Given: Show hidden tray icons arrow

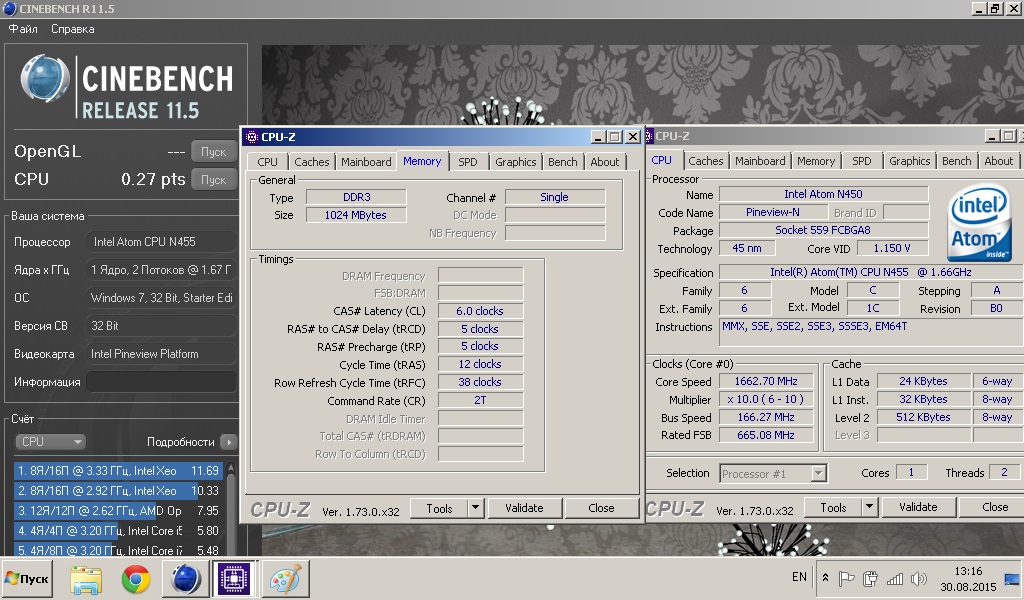Looking at the screenshot, I should pos(825,578).
